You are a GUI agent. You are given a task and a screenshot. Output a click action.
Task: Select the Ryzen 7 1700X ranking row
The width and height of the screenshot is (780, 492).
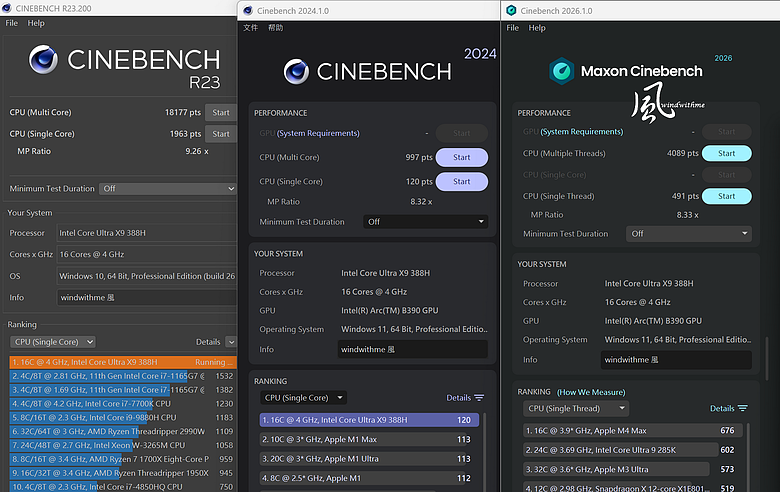[x=123, y=459]
